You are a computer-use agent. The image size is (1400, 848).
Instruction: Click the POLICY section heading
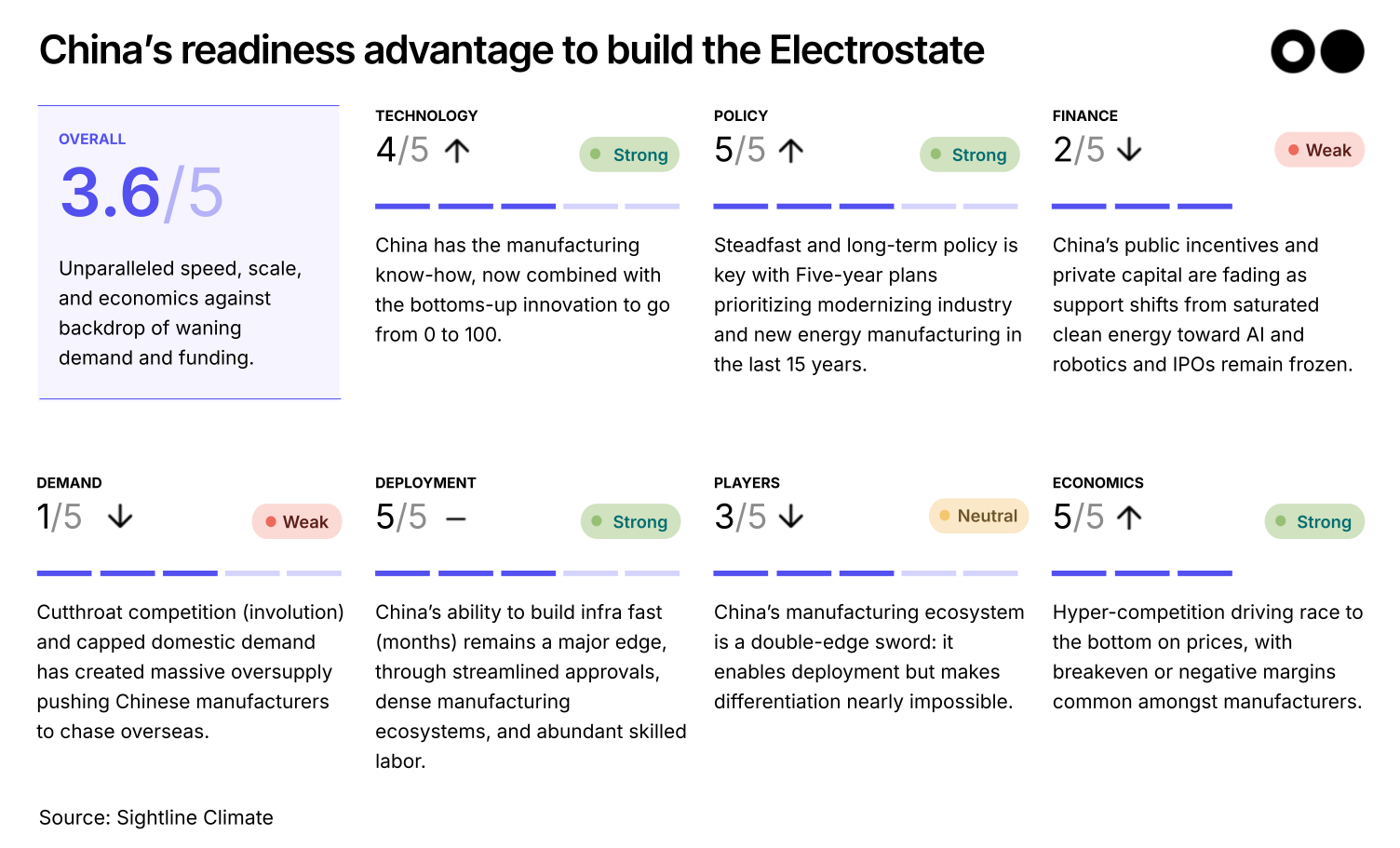click(x=741, y=116)
